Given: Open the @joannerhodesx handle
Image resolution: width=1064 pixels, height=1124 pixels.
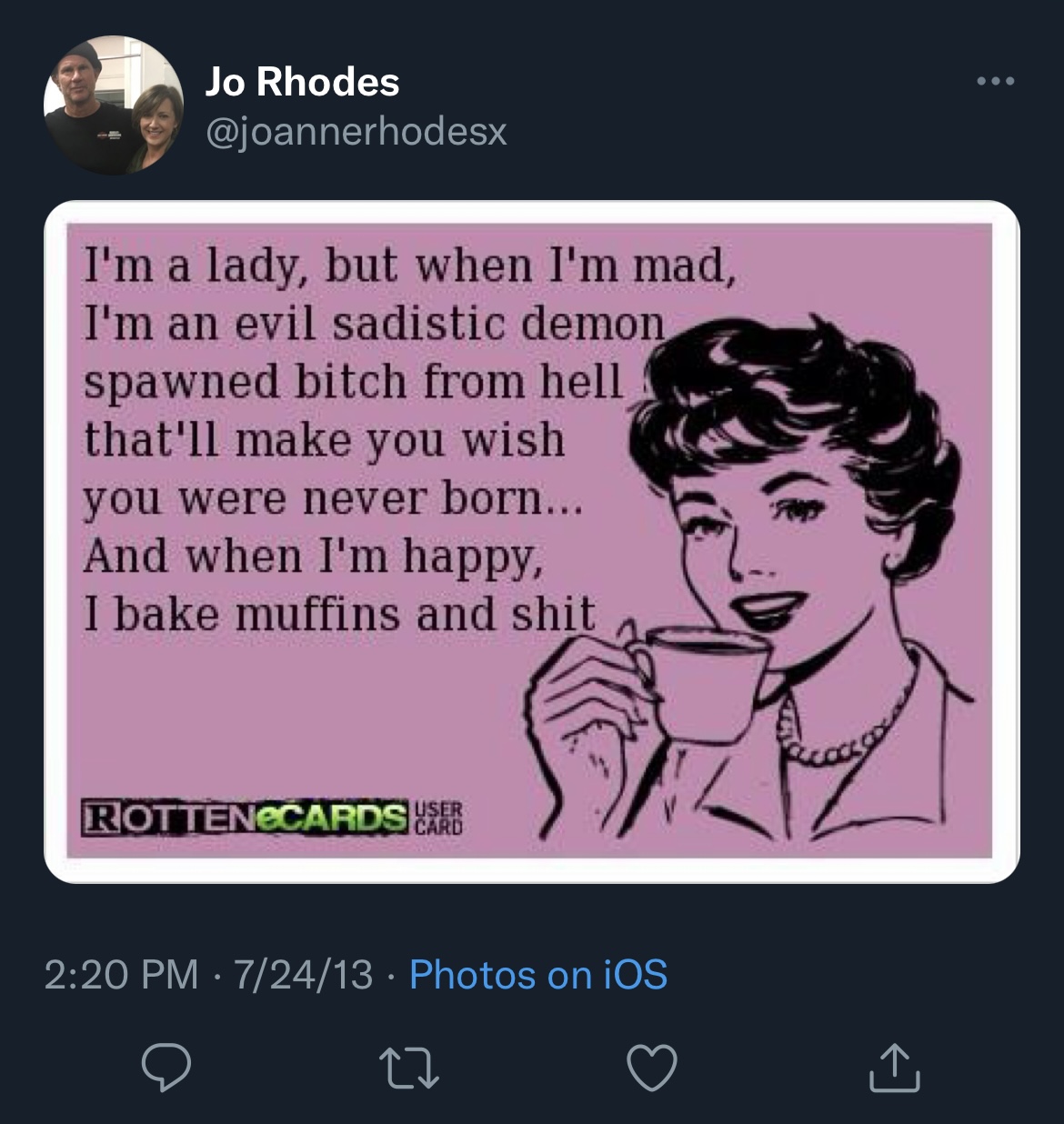Looking at the screenshot, I should click(x=356, y=133).
